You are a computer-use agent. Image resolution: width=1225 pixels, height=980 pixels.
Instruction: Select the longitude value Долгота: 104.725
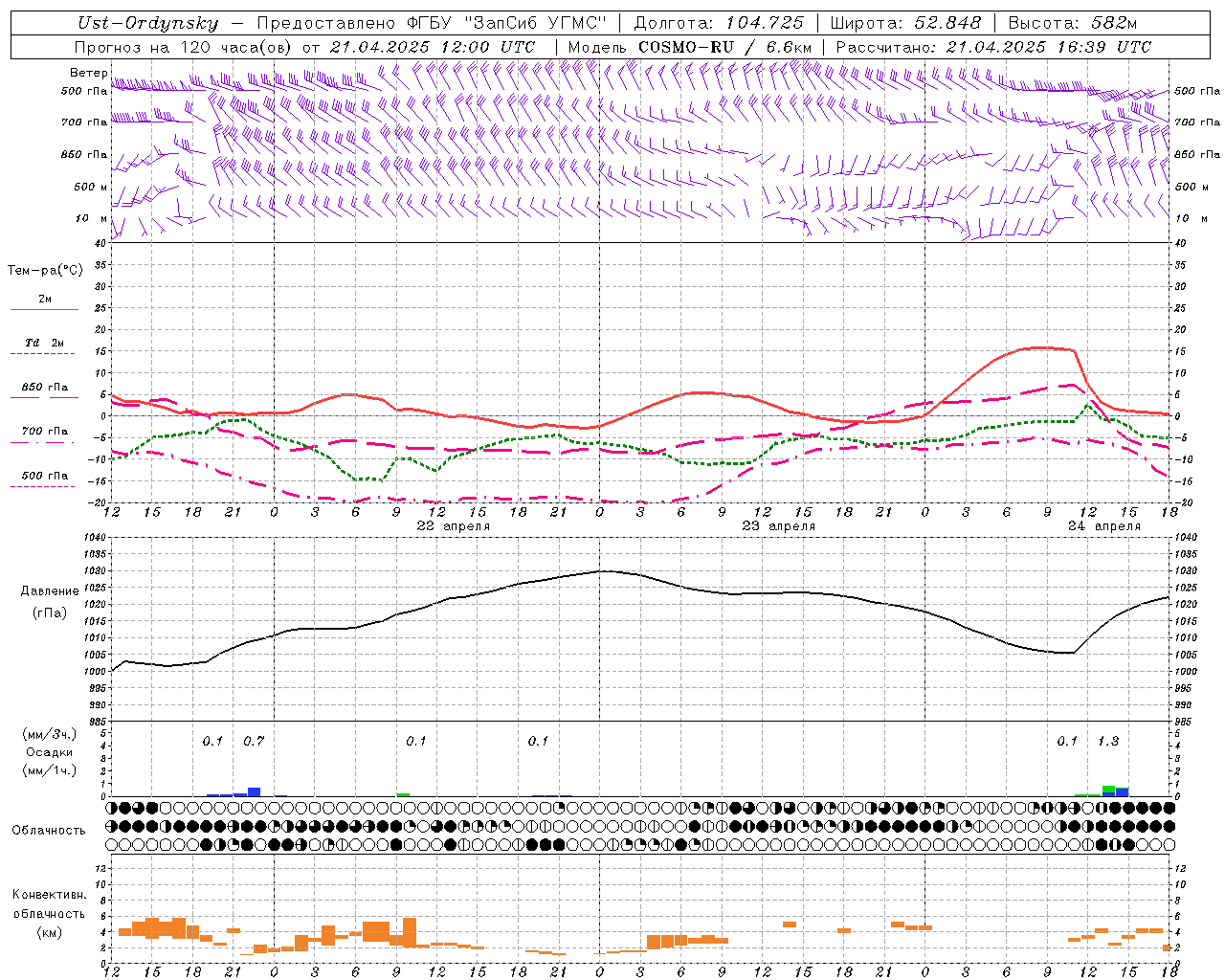[719, 23]
